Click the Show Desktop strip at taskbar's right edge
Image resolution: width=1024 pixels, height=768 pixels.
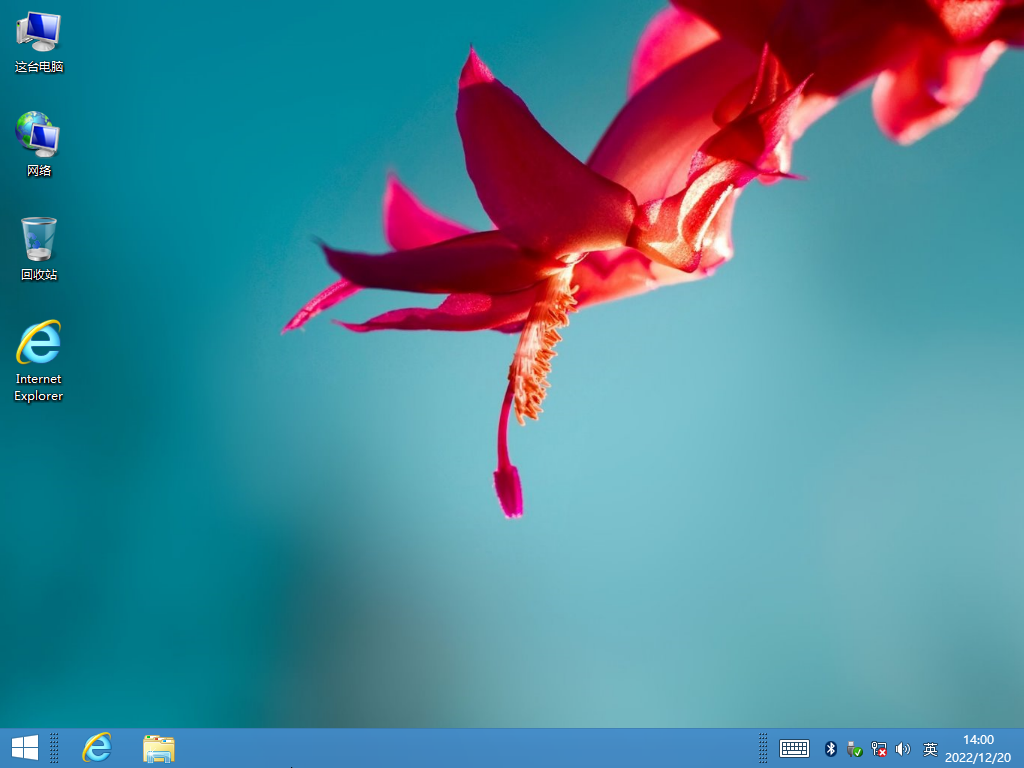[1021, 747]
